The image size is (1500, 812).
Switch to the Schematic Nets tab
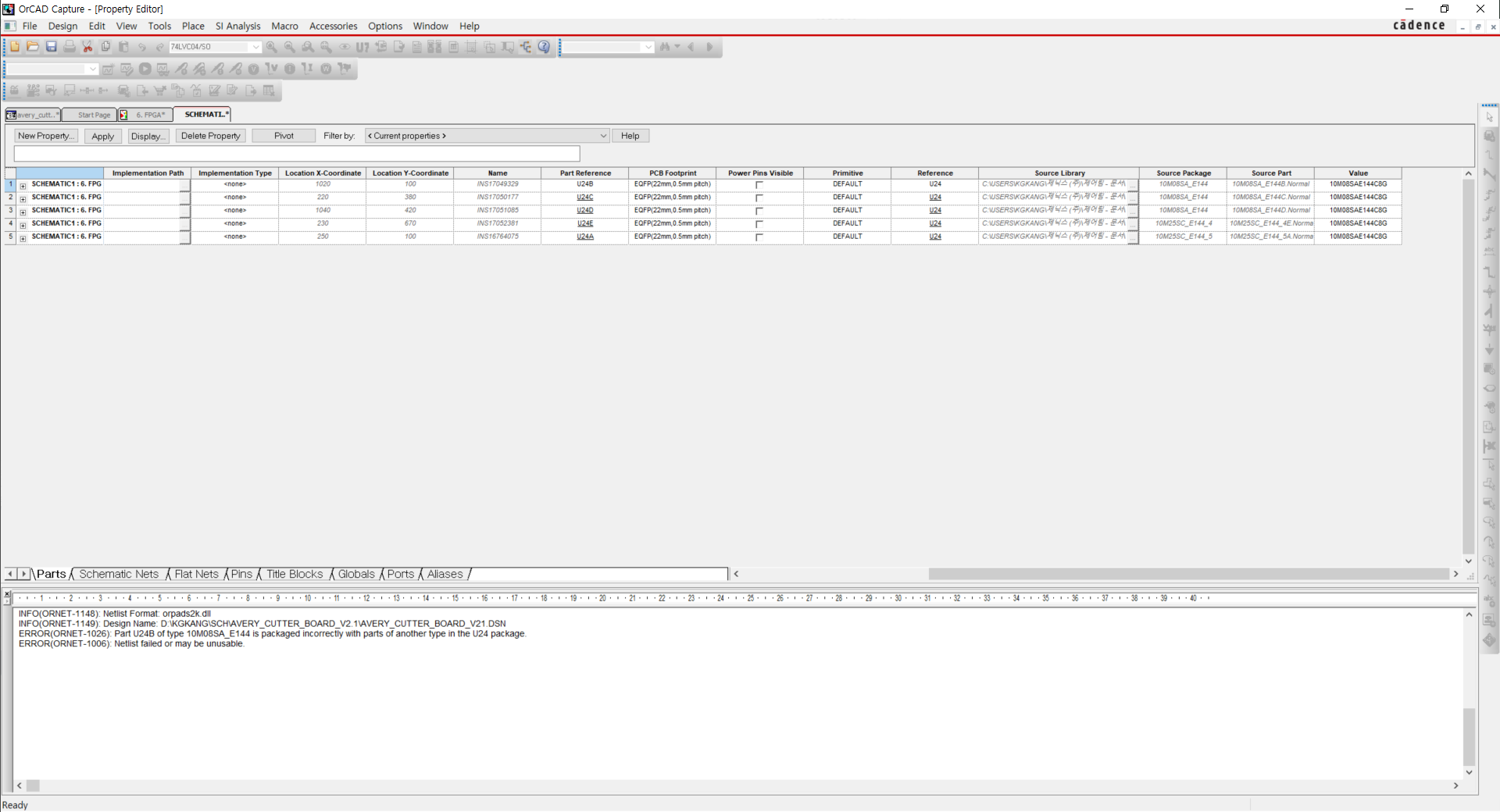(x=119, y=574)
